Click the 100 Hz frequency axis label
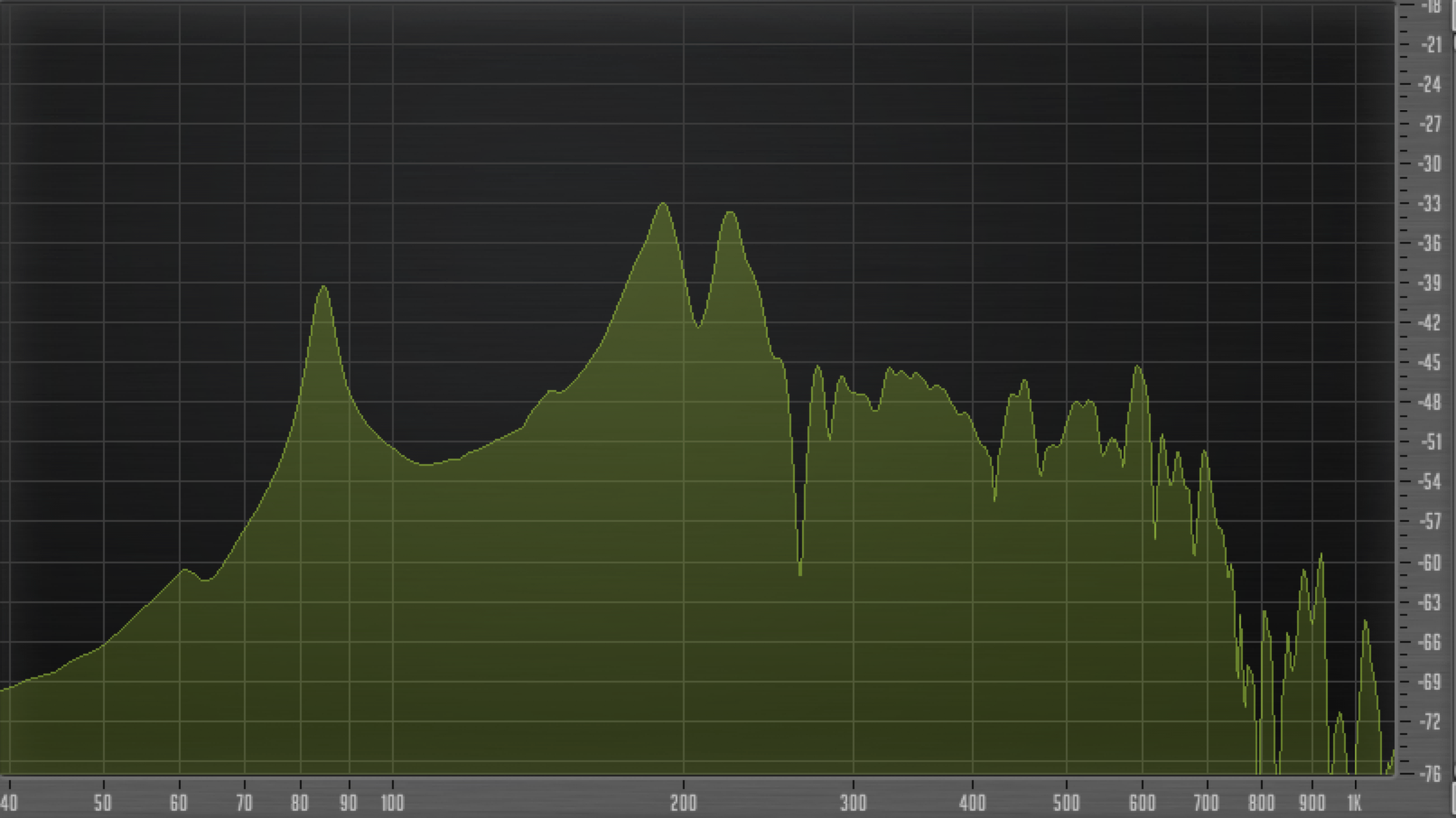The width and height of the screenshot is (1456, 818). [392, 803]
